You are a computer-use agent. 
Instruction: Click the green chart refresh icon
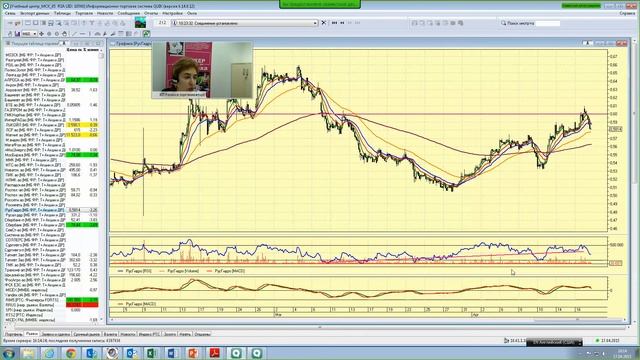(x=147, y=34)
